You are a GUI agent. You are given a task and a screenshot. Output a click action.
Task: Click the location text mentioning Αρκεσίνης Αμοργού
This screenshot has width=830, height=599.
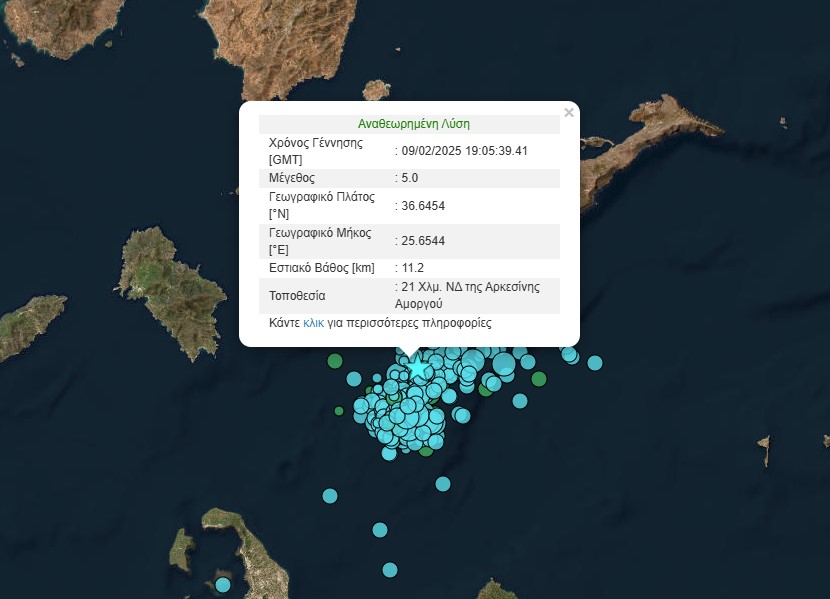(x=470, y=294)
